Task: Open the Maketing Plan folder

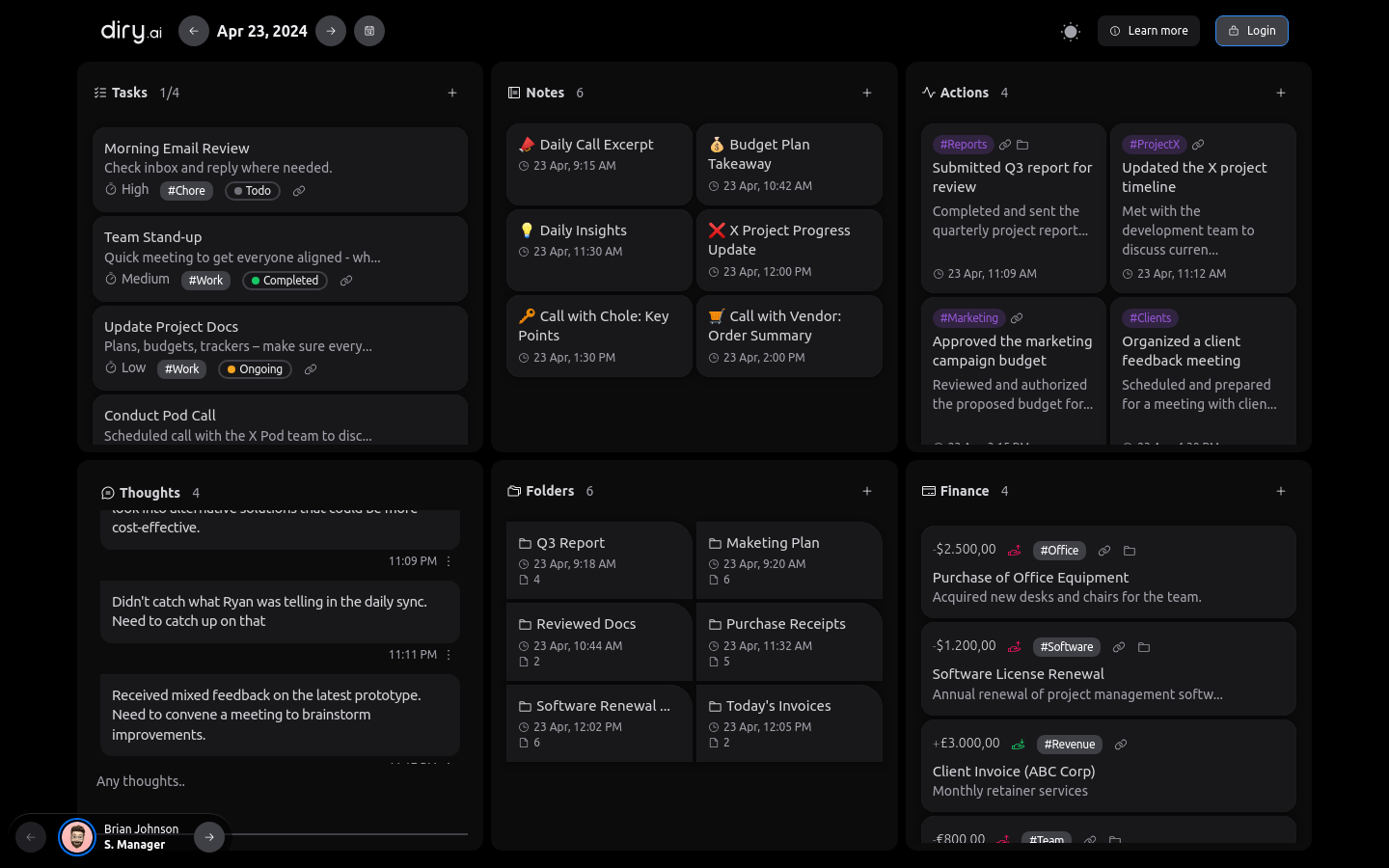Action: 789,560
